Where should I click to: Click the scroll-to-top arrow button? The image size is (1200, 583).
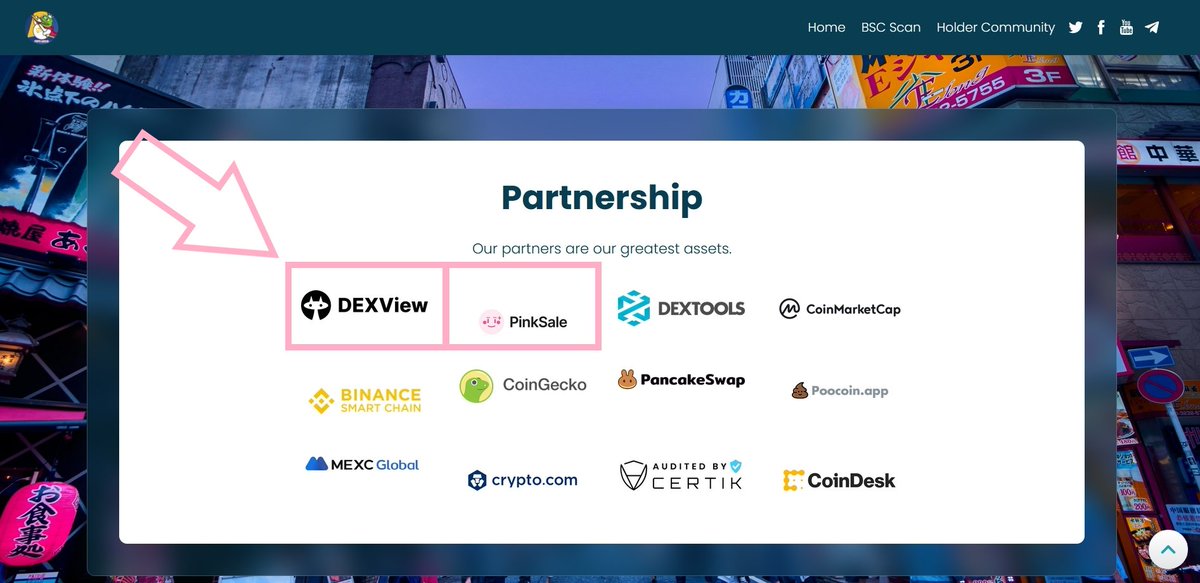pyautogui.click(x=1167, y=549)
